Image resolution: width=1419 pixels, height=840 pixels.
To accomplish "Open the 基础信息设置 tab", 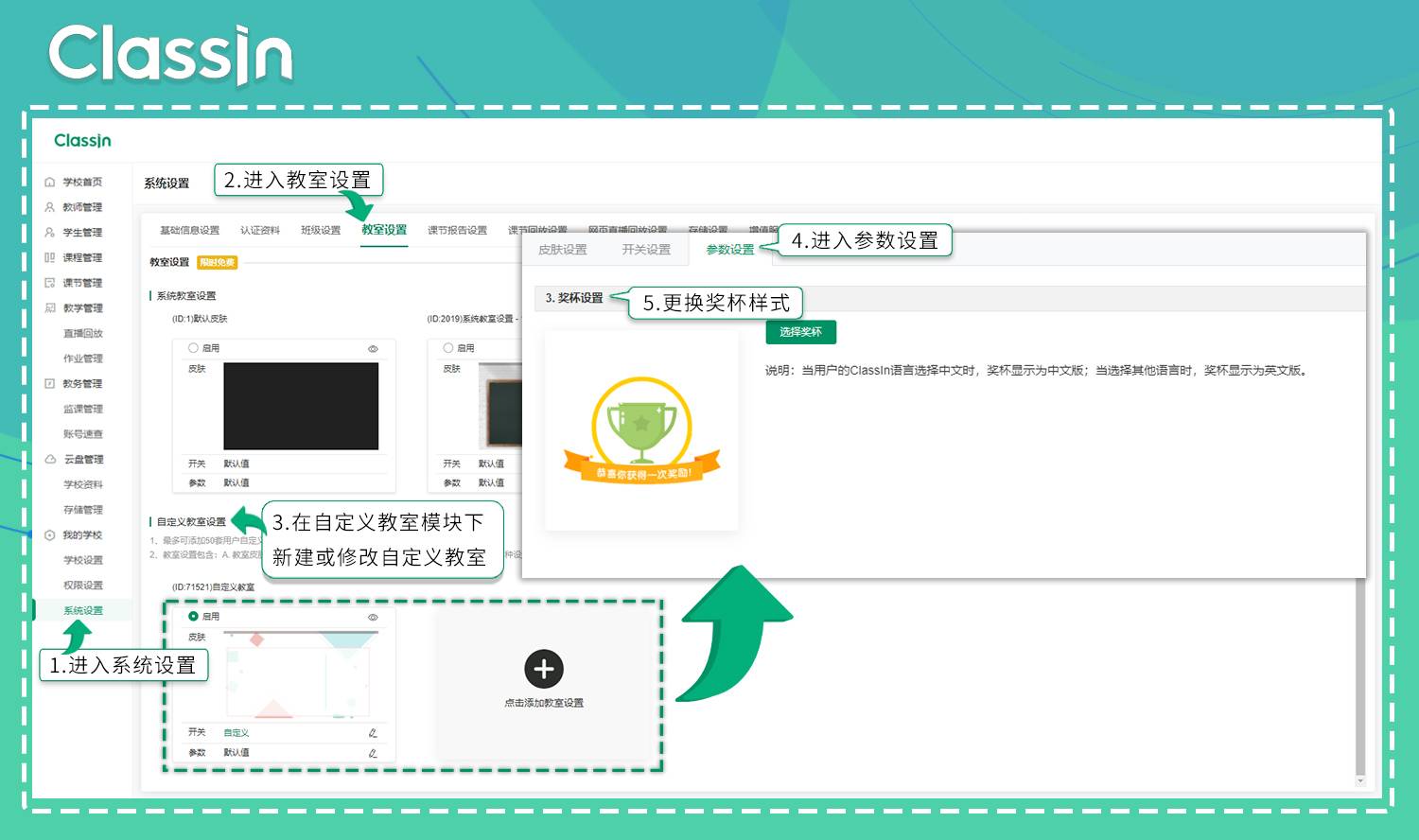I will [189, 230].
